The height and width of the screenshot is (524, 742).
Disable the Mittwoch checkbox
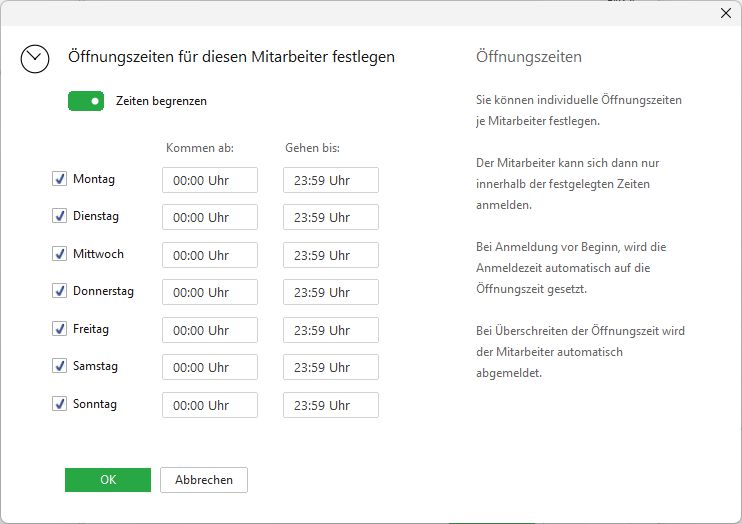(59, 254)
